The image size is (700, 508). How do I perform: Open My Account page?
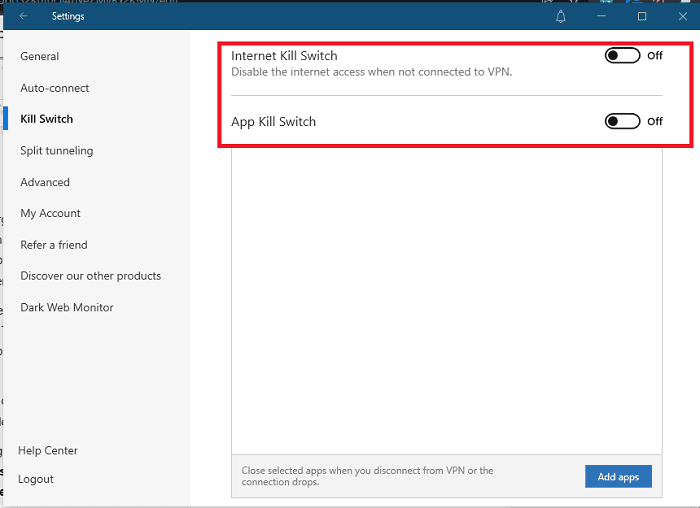pyautogui.click(x=51, y=213)
